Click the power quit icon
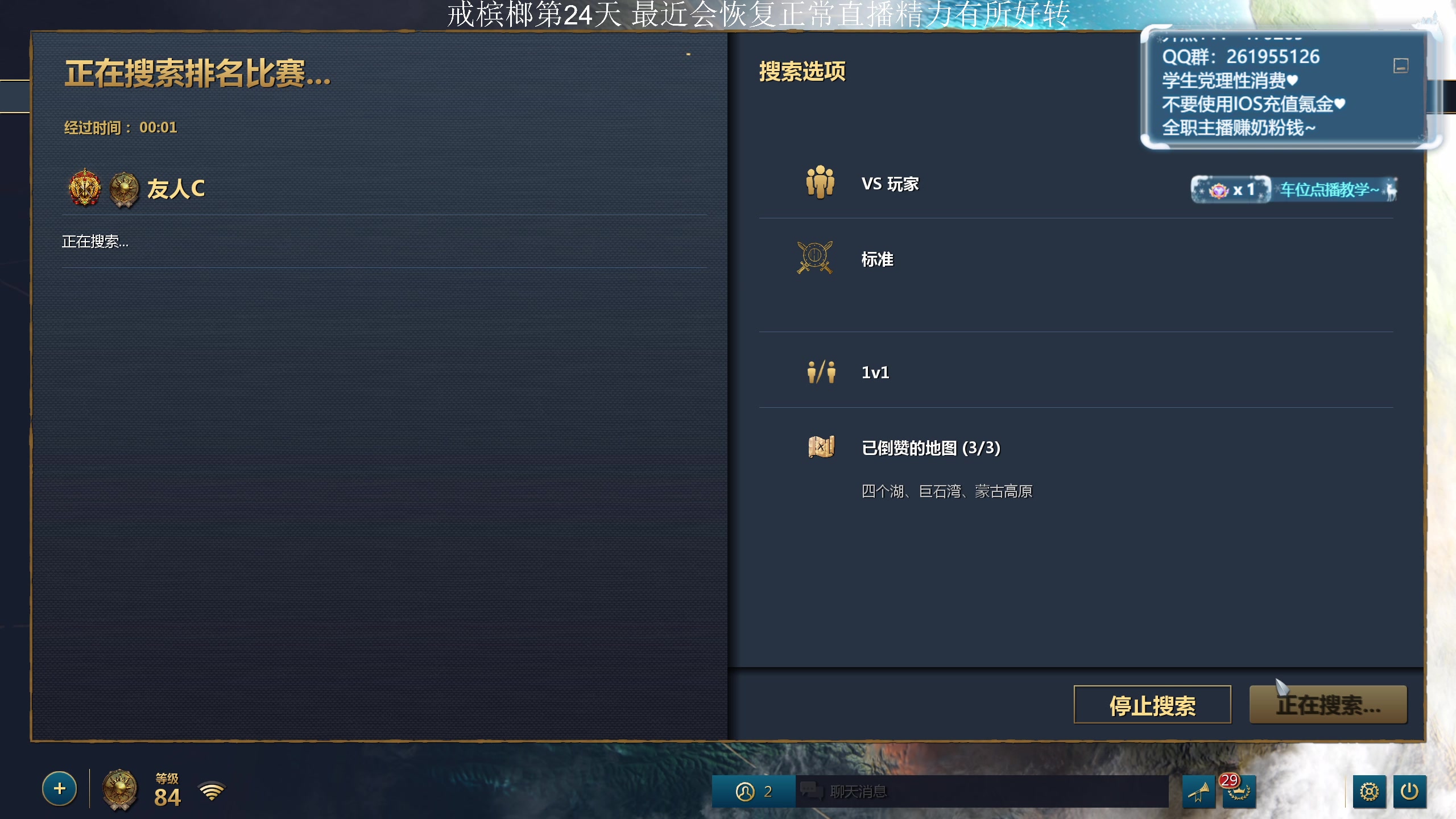This screenshot has height=819, width=1456. click(x=1409, y=791)
